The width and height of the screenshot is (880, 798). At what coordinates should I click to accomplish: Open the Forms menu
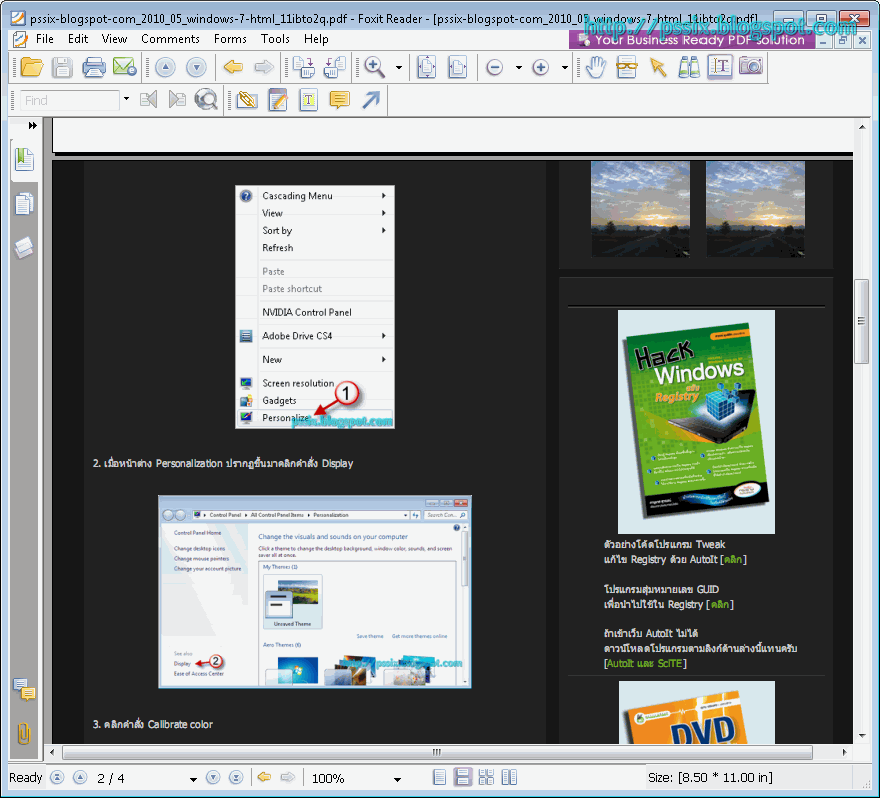coord(230,39)
